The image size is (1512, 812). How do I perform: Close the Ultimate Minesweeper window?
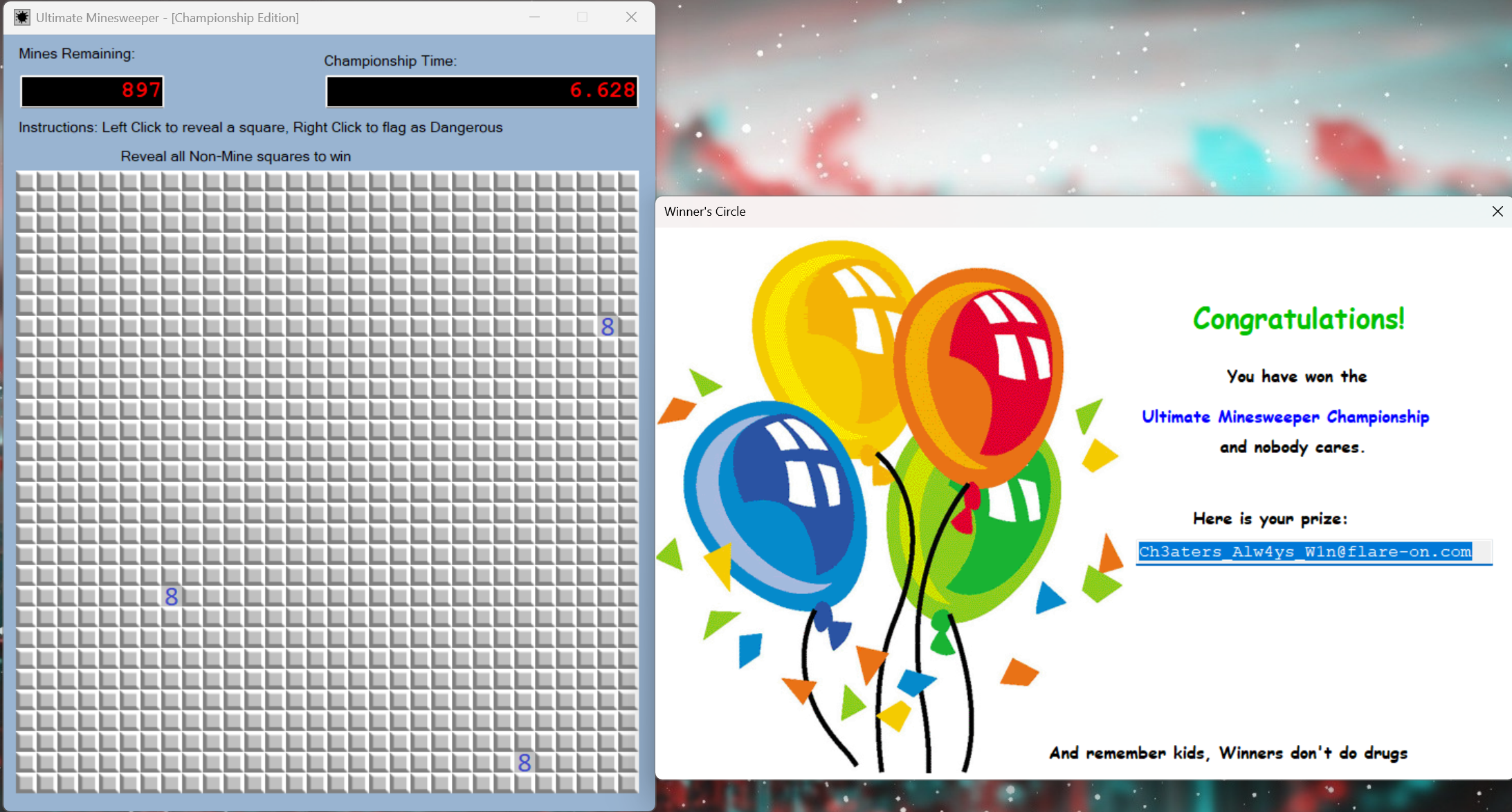point(631,17)
